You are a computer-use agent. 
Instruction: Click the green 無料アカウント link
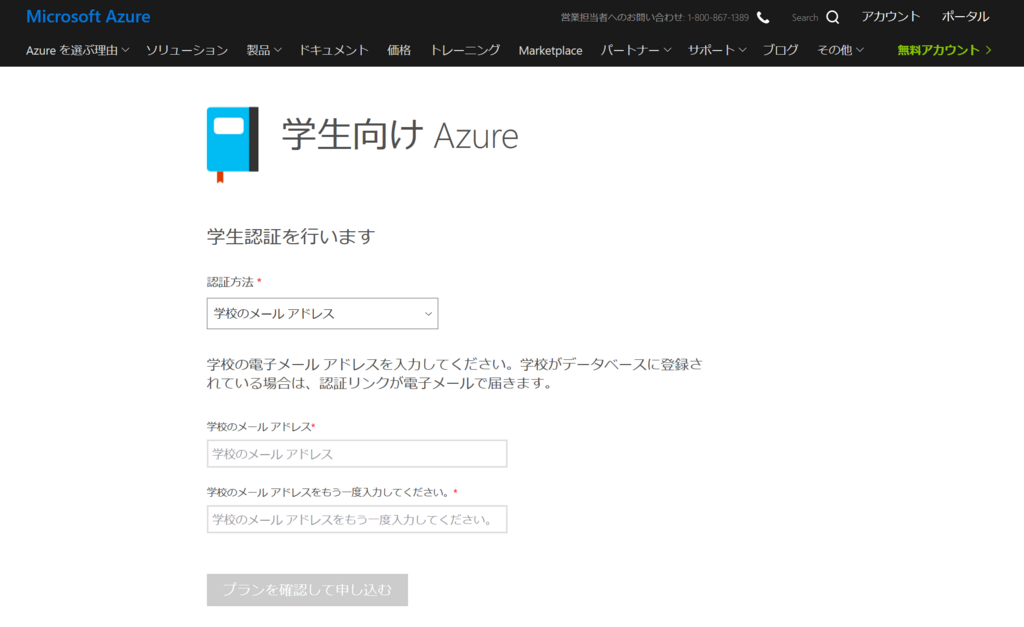tap(944, 50)
